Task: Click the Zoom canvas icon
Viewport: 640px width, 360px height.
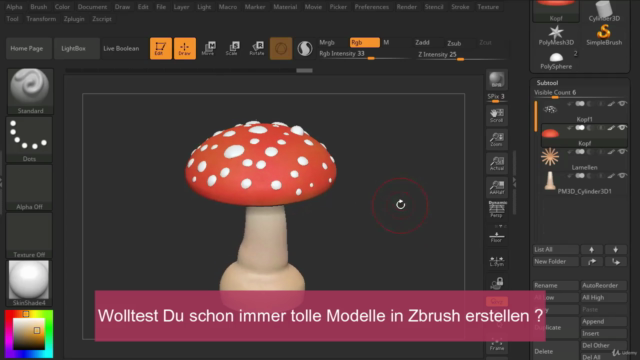Action: 497,140
